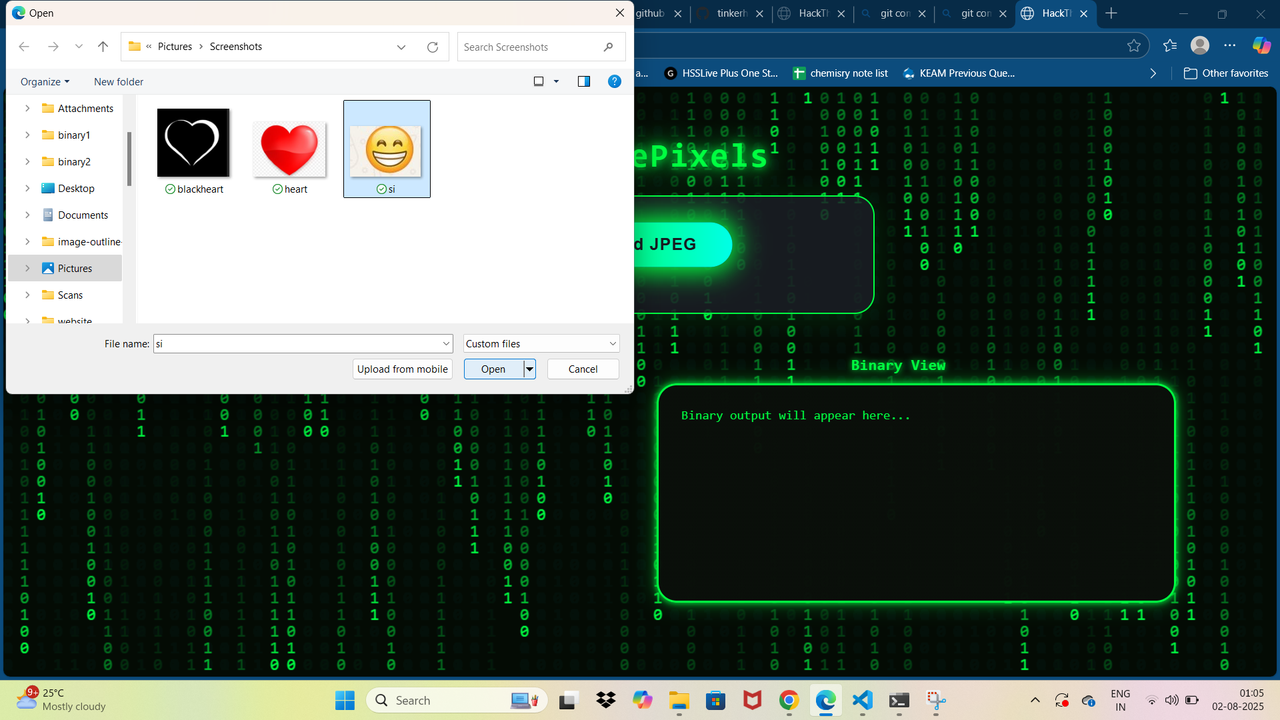Toggle the preview pane icon
1280x720 pixels.
(x=584, y=81)
